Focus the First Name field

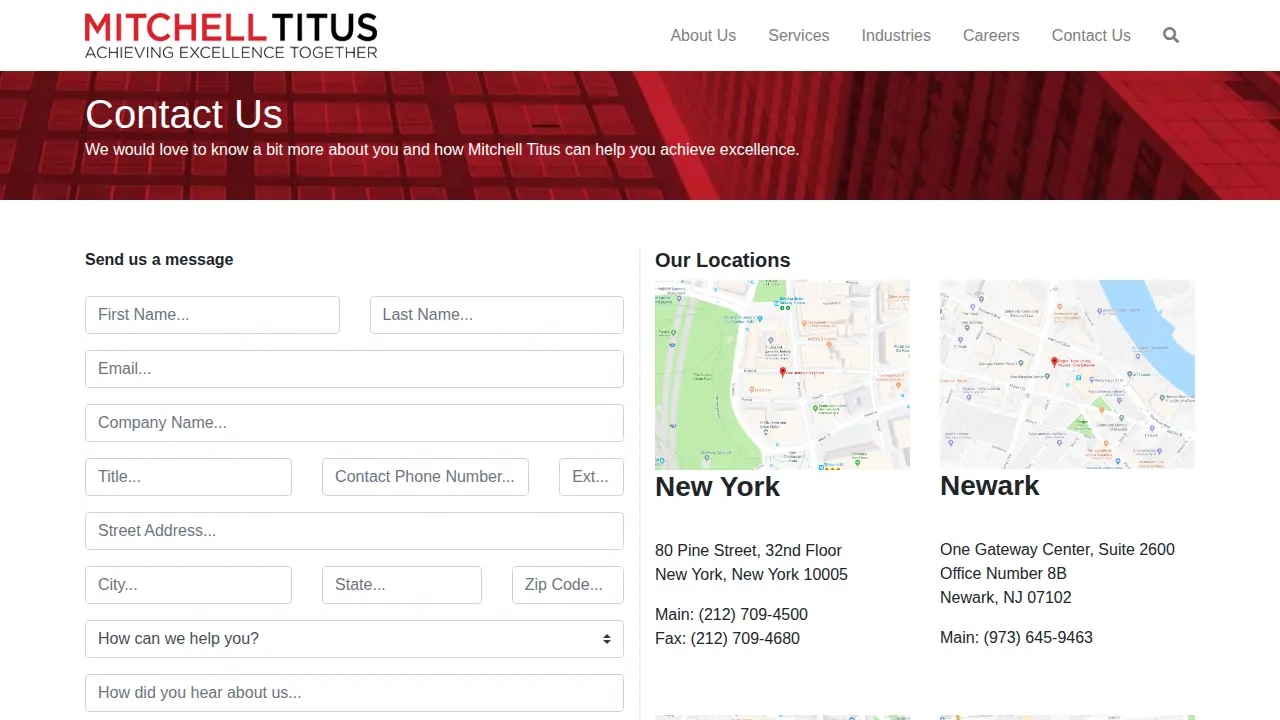click(212, 315)
